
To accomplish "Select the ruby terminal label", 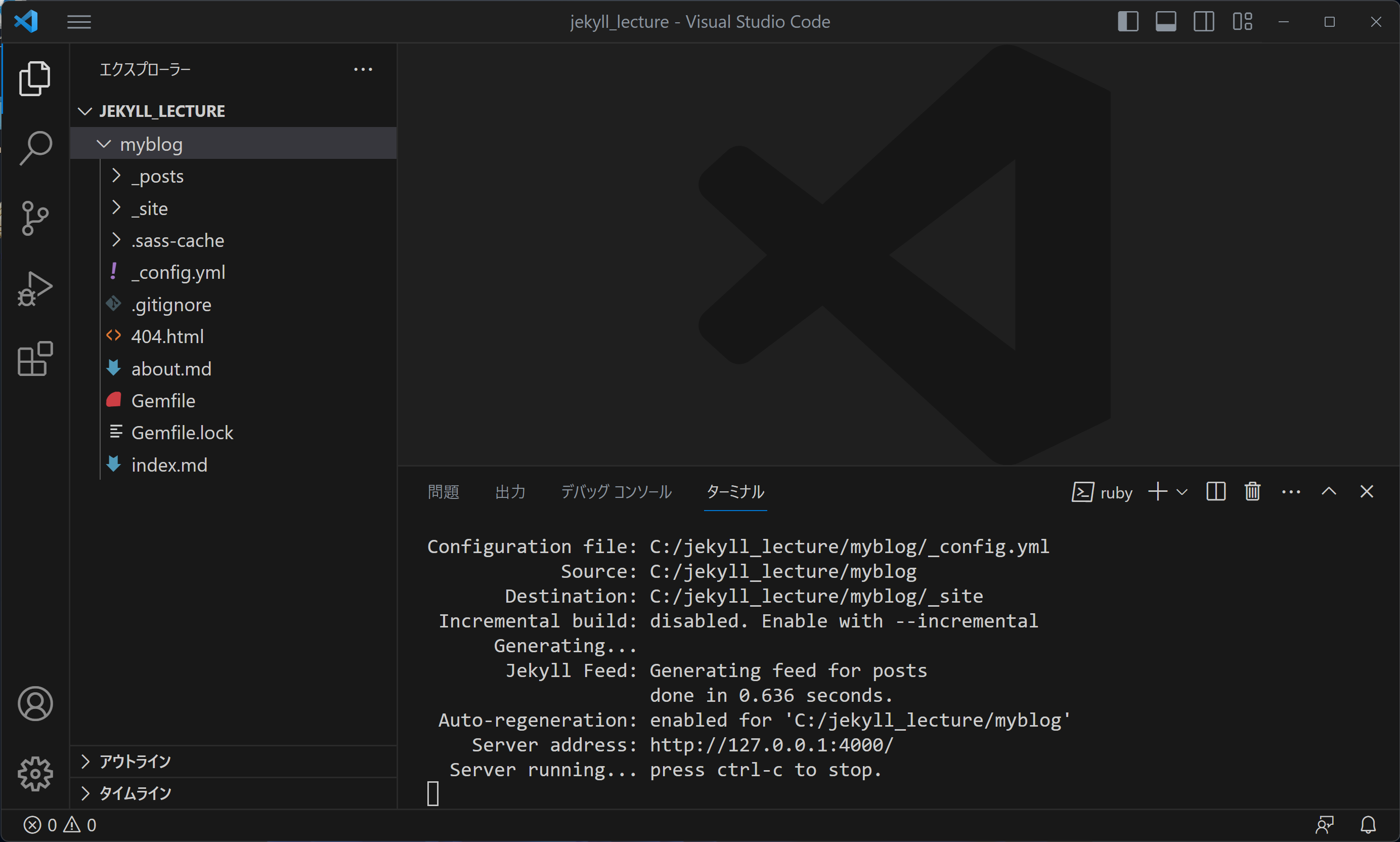I will click(x=1102, y=492).
